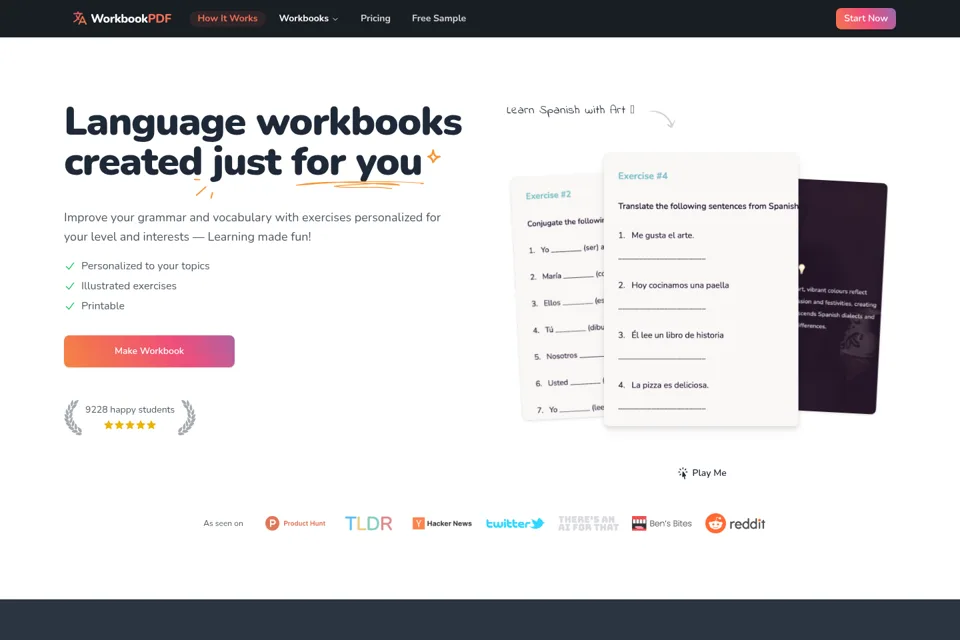
Task: Click the checkmark beside Personalized to your topics
Action: (70, 266)
